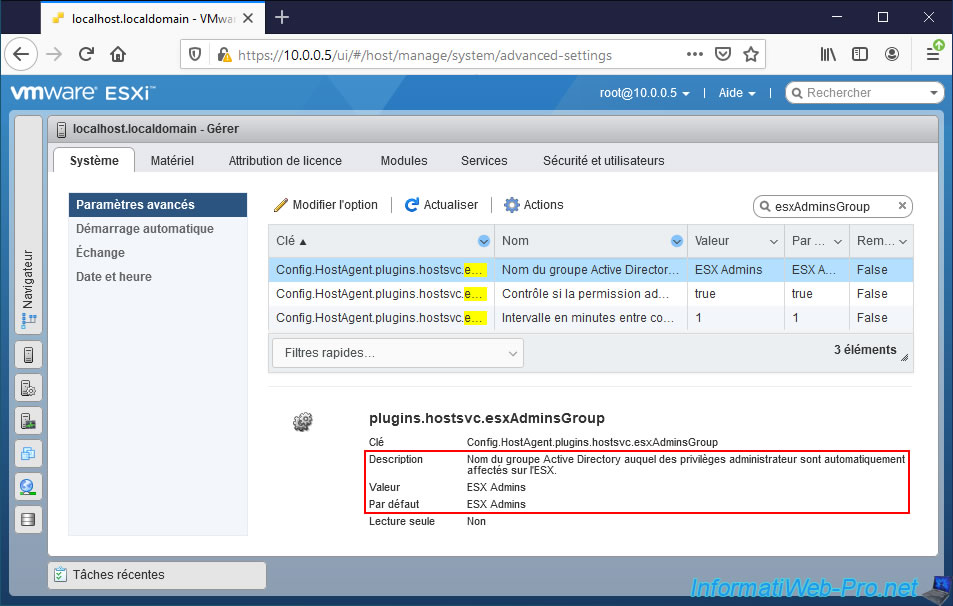The image size is (953, 606).
Task: Switch to the Système tab
Action: point(94,160)
